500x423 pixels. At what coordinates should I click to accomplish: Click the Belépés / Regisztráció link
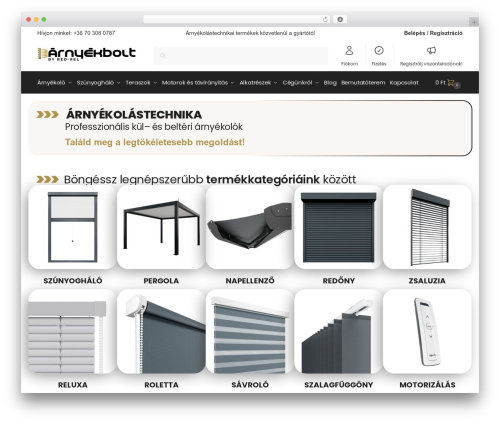pos(433,33)
